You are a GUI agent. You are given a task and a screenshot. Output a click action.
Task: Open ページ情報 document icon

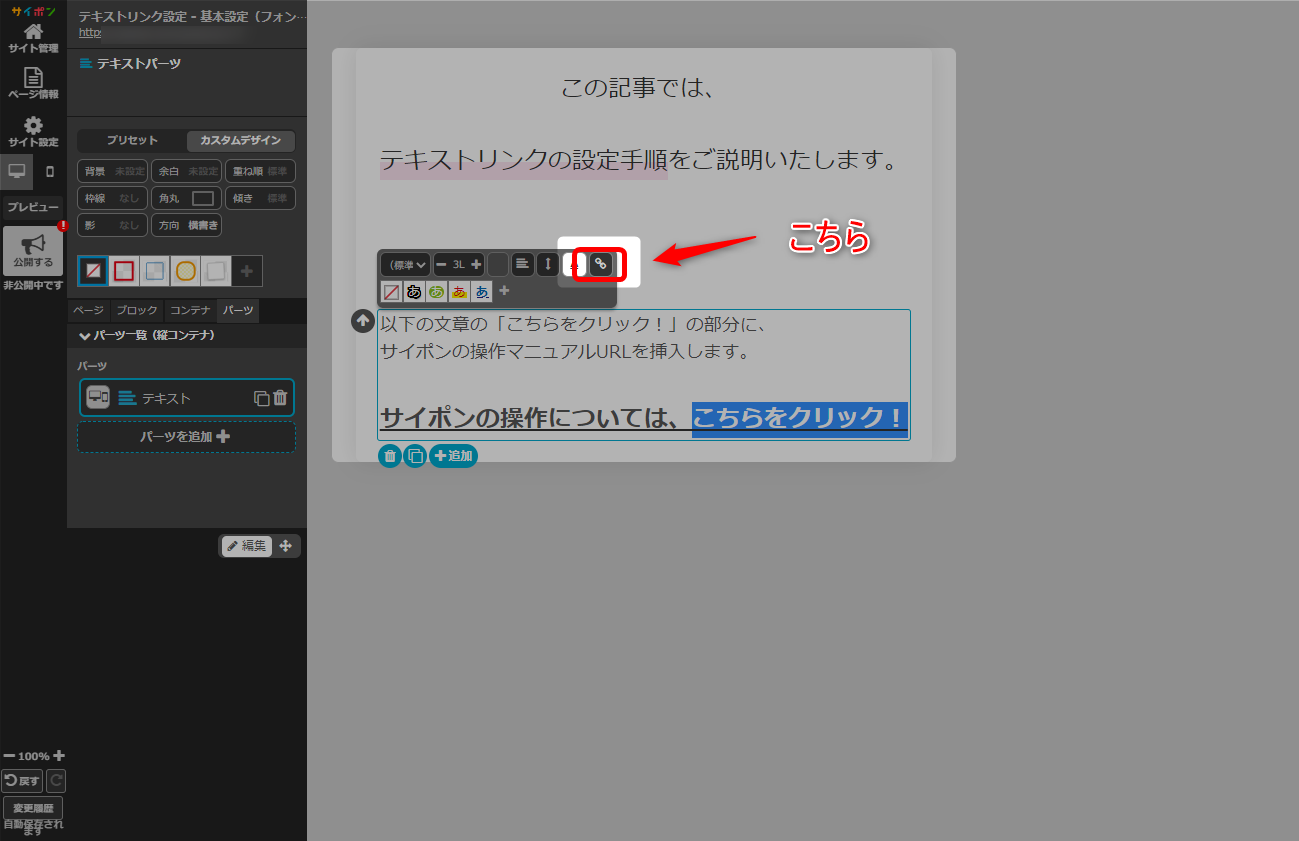click(x=33, y=84)
